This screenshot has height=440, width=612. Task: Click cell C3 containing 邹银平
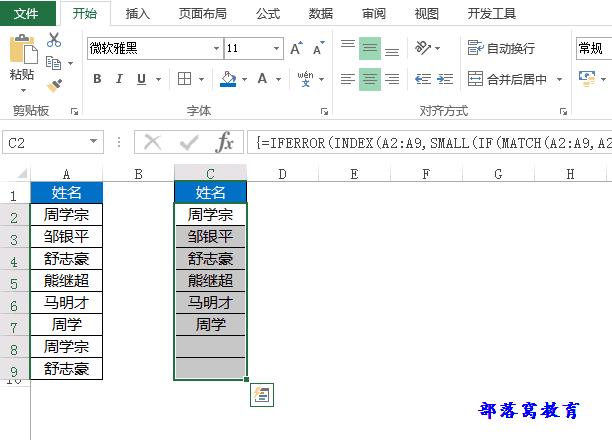pos(210,237)
